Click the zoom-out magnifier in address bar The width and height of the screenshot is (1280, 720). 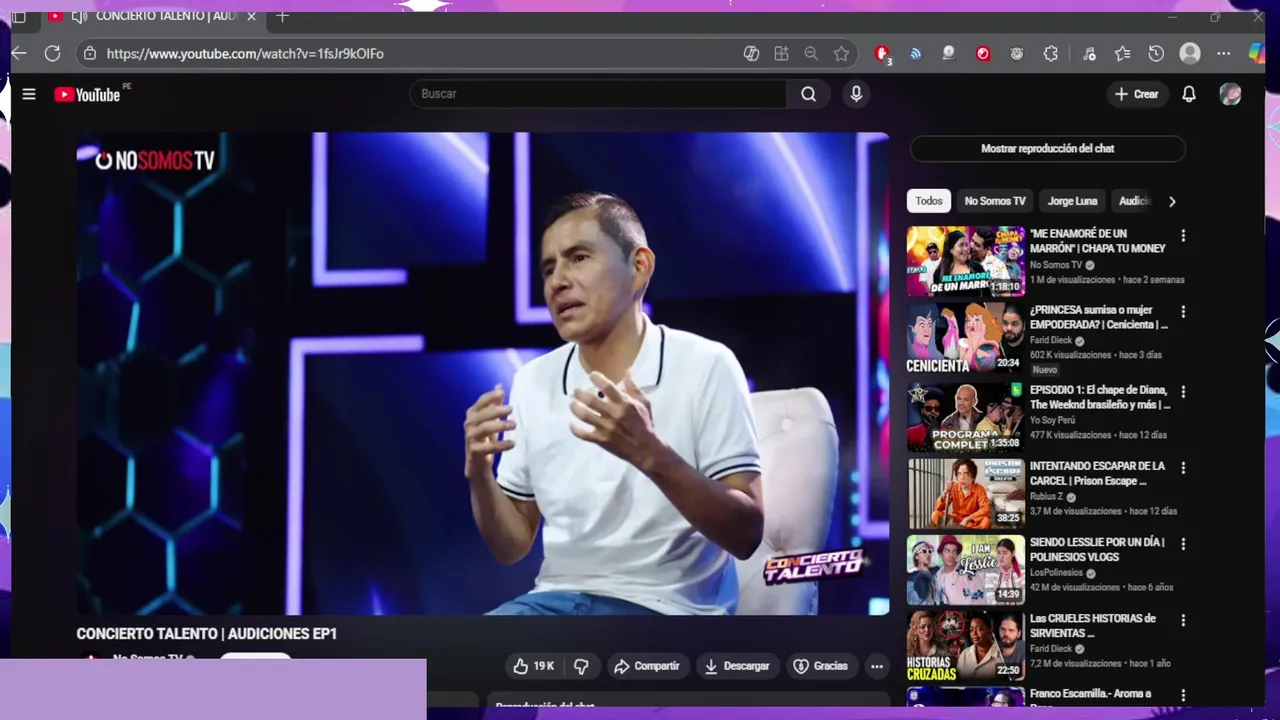(x=811, y=54)
